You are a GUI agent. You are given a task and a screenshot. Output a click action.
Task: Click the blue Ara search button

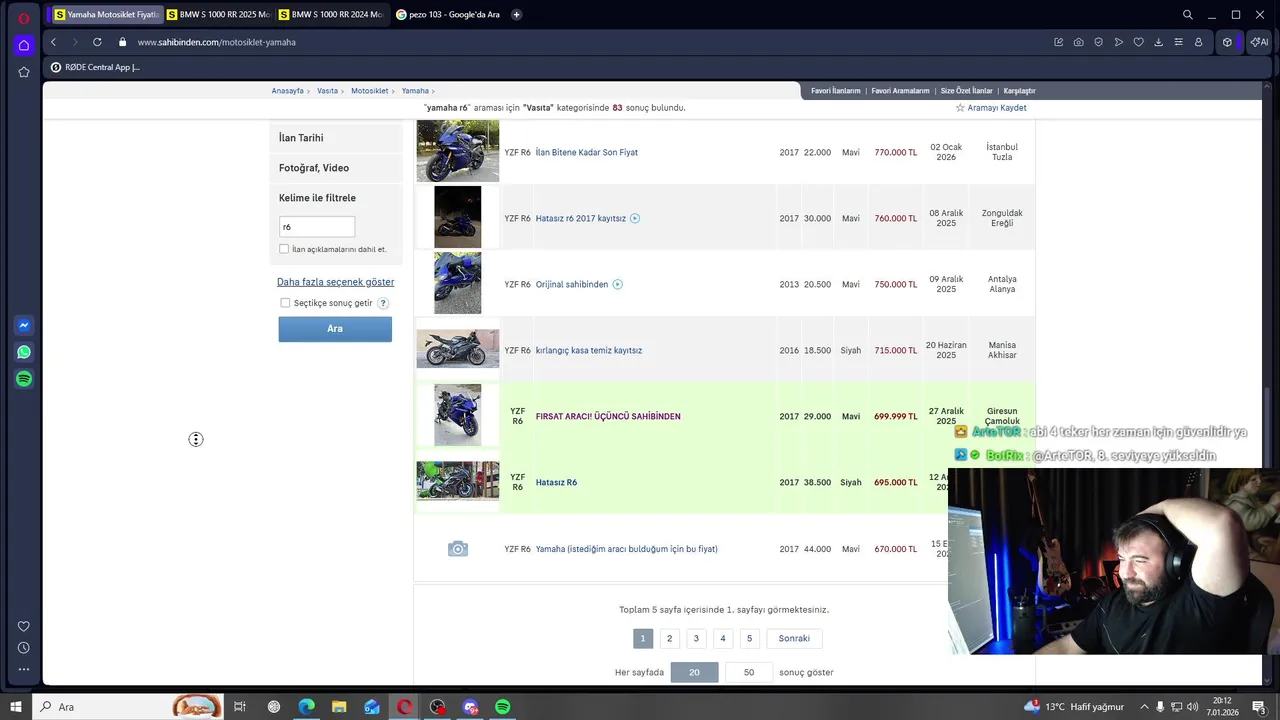click(x=335, y=329)
